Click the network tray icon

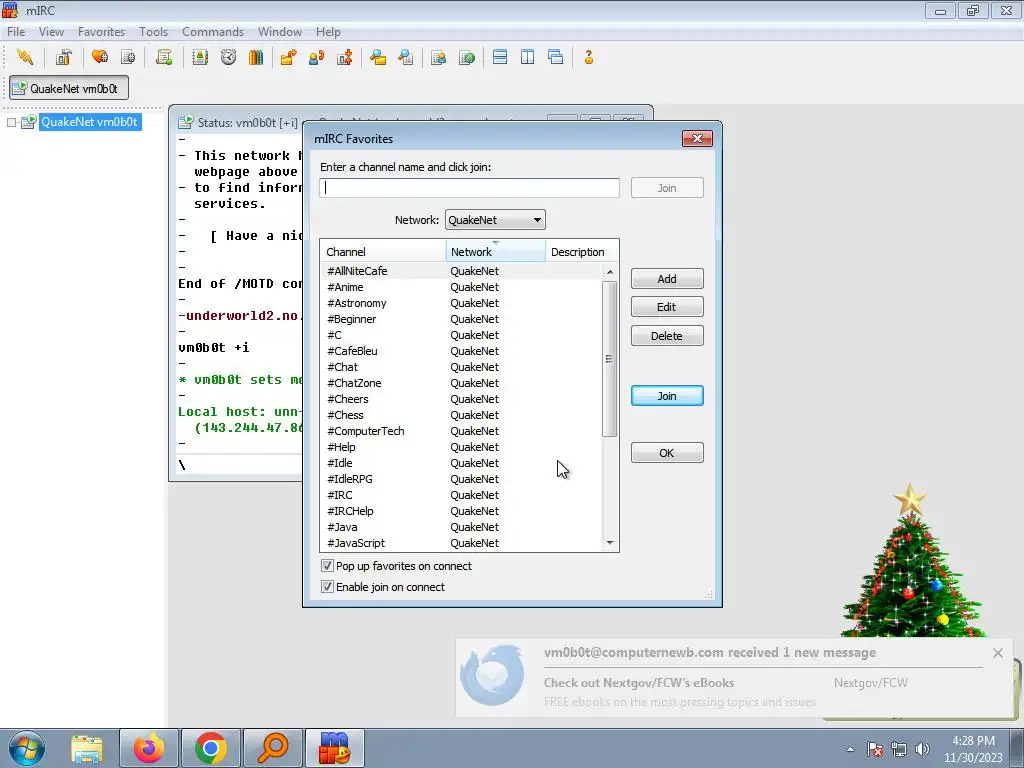pos(899,749)
